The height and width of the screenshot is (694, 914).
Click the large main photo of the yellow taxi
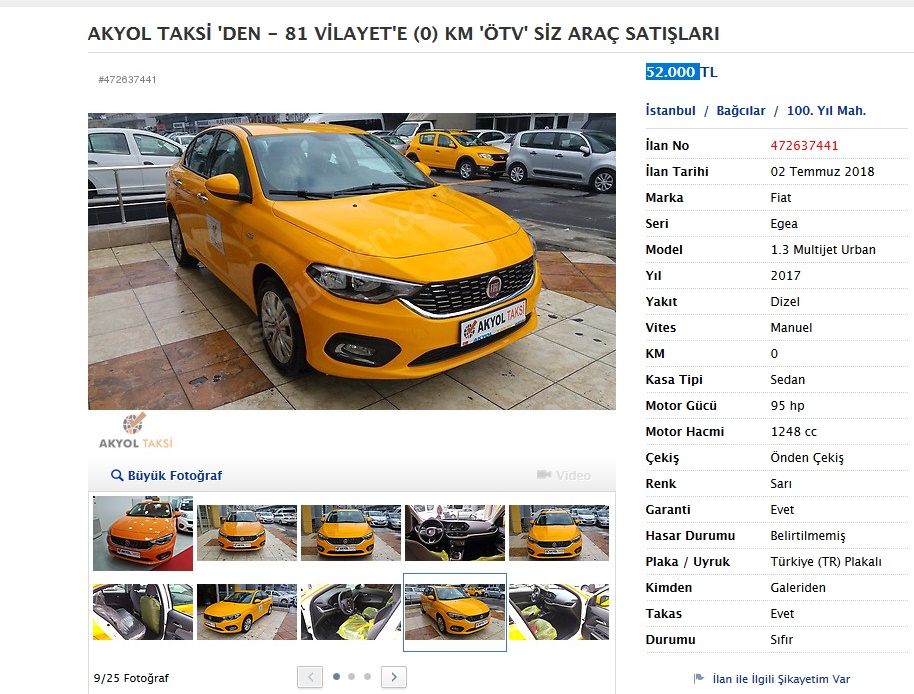[351, 260]
